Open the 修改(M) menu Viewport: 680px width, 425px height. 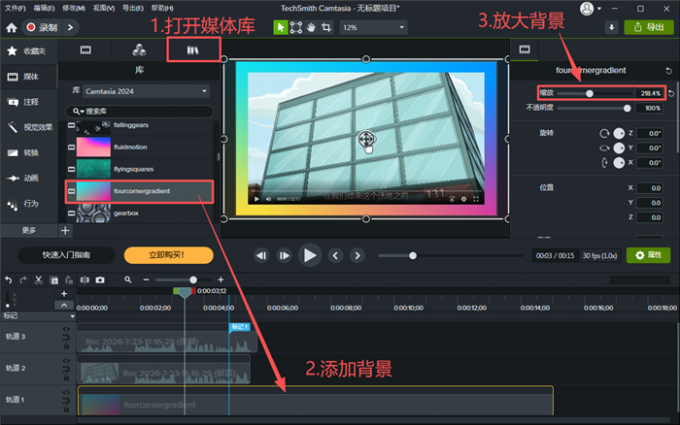tap(74, 8)
